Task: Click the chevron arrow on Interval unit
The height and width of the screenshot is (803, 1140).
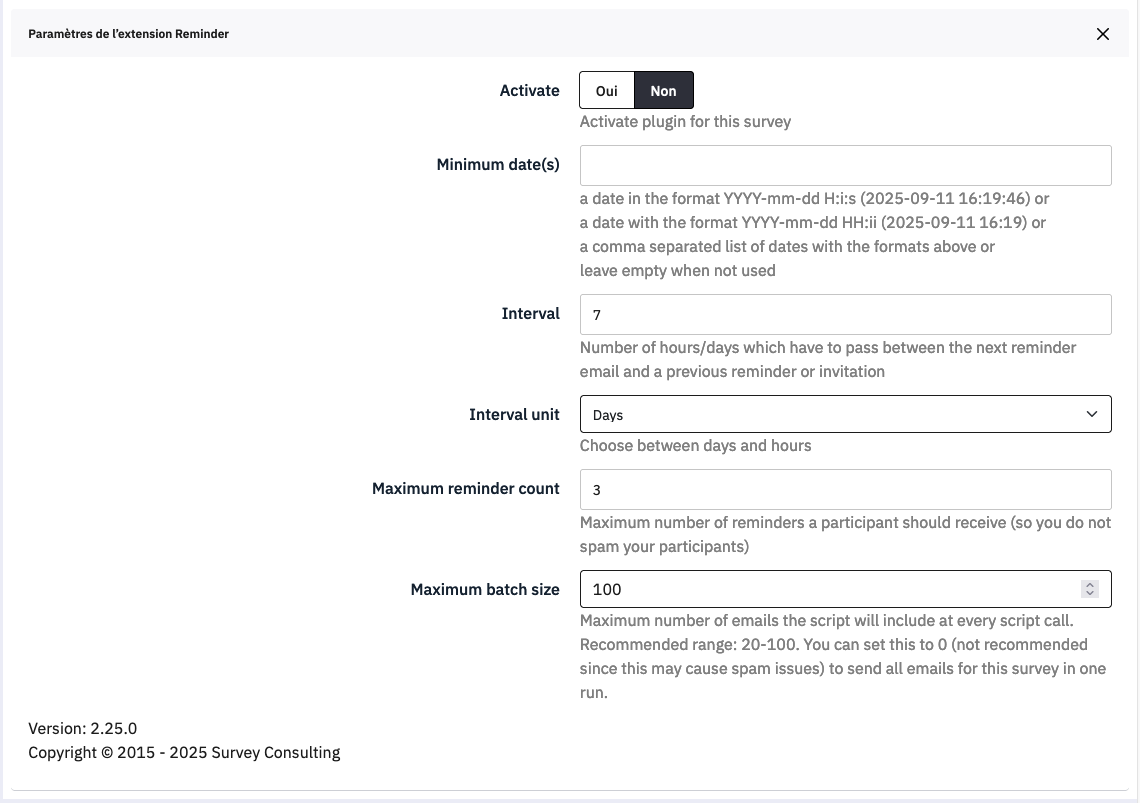Action: pos(1092,414)
